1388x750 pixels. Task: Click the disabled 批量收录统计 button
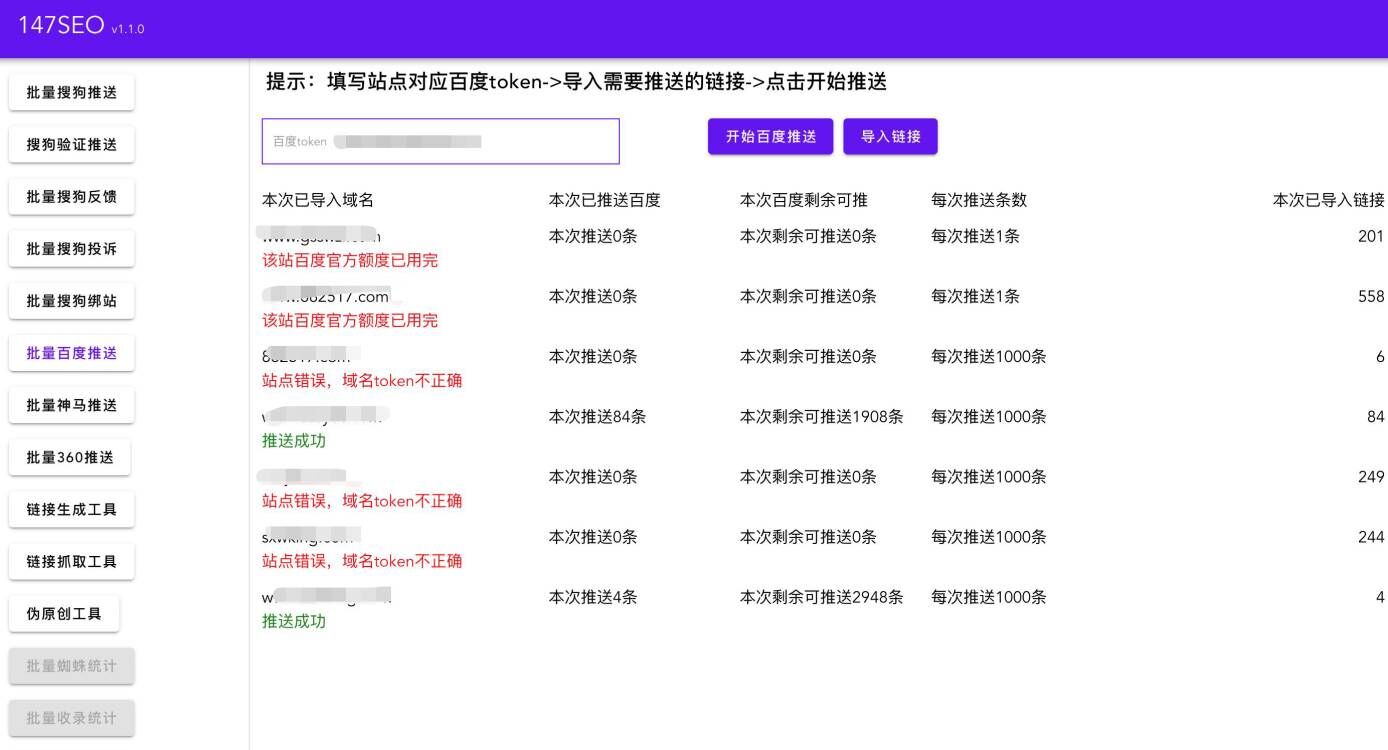71,717
